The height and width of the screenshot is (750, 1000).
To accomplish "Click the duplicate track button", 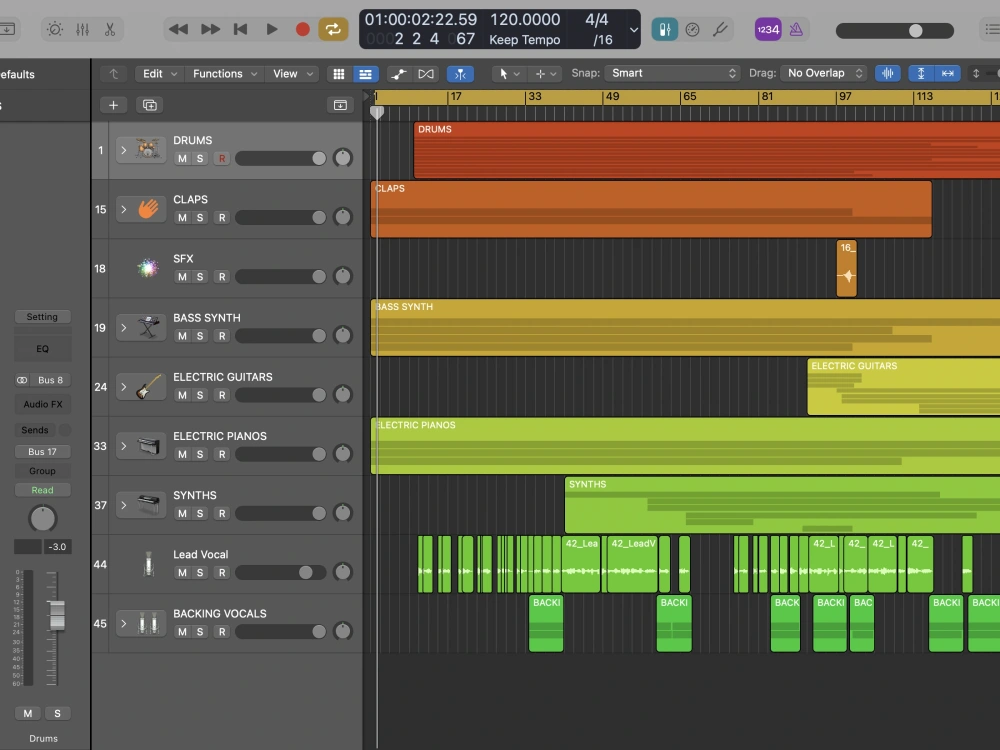I will [150, 105].
